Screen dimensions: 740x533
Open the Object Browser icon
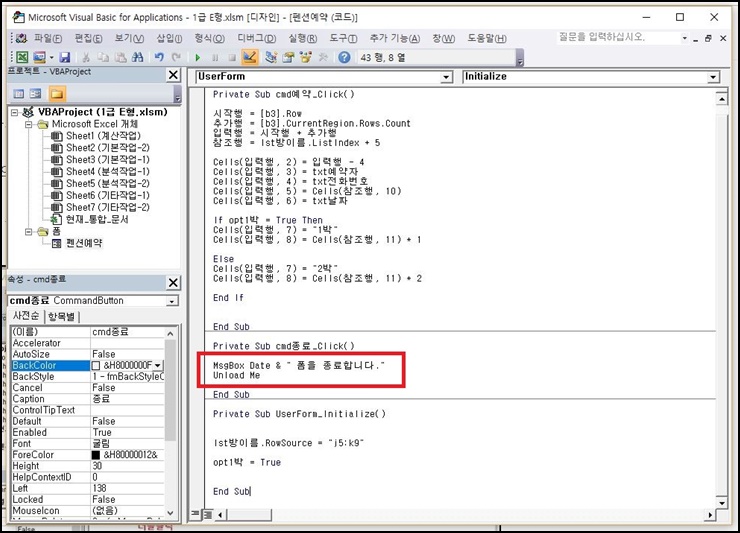305,57
